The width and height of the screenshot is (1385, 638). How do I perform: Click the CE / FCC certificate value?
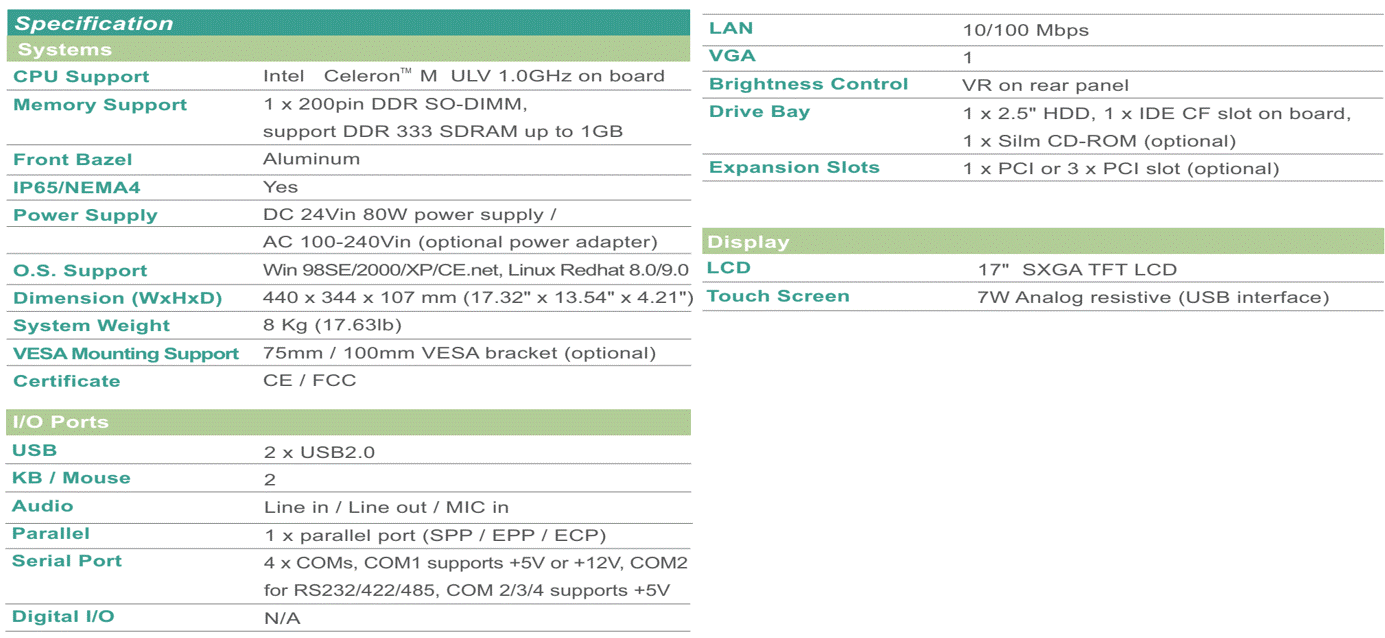pyautogui.click(x=309, y=381)
